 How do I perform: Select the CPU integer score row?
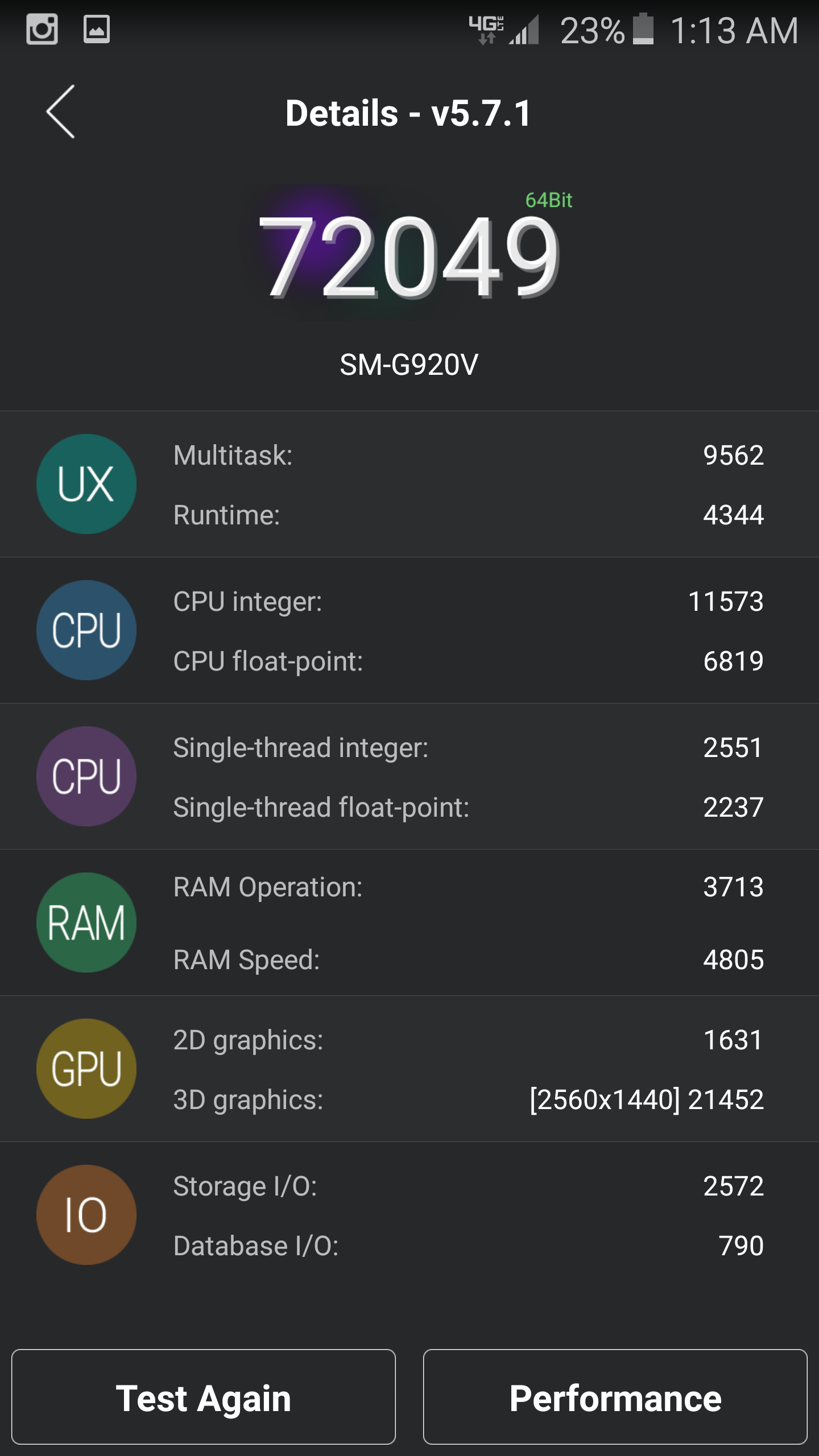coord(468,602)
